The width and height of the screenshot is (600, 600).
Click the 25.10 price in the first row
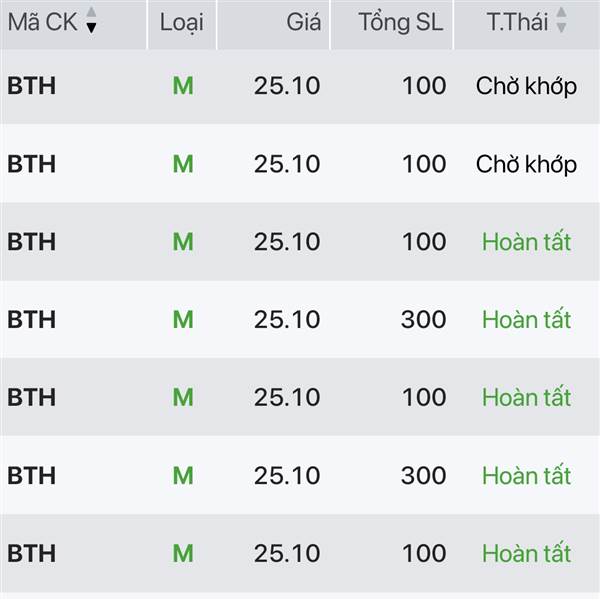click(287, 86)
